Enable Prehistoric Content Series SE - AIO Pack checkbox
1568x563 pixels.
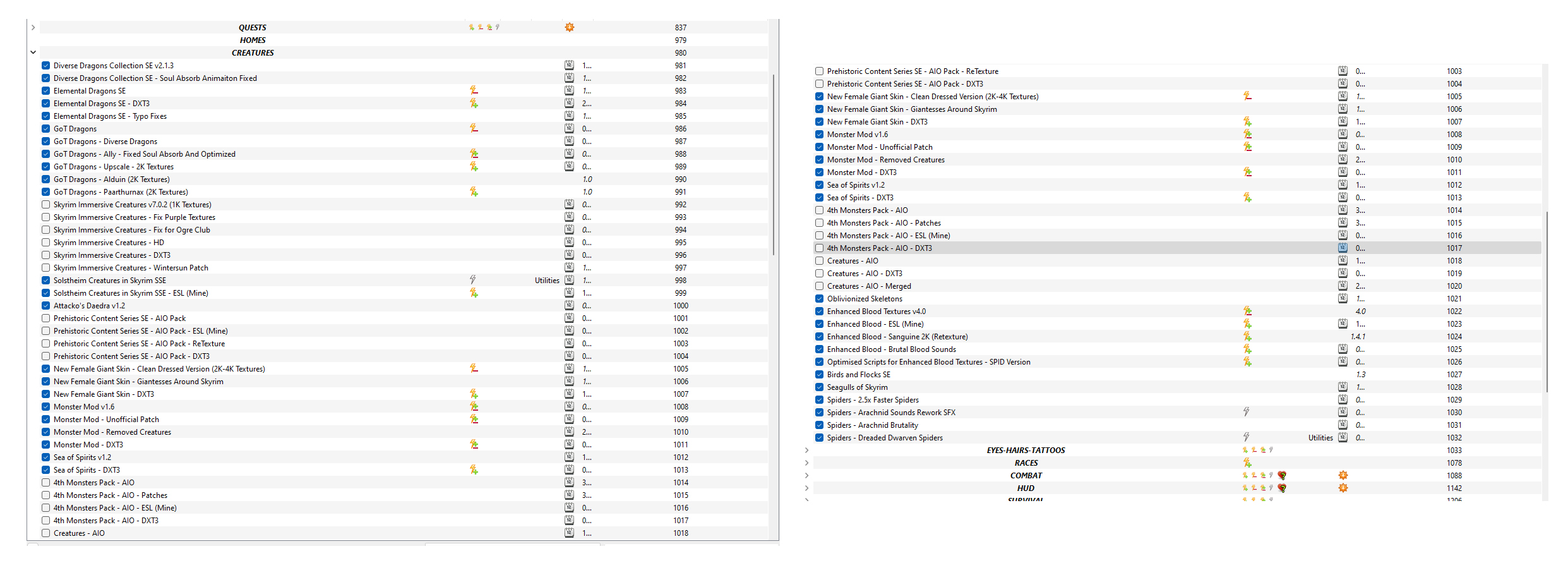point(45,318)
